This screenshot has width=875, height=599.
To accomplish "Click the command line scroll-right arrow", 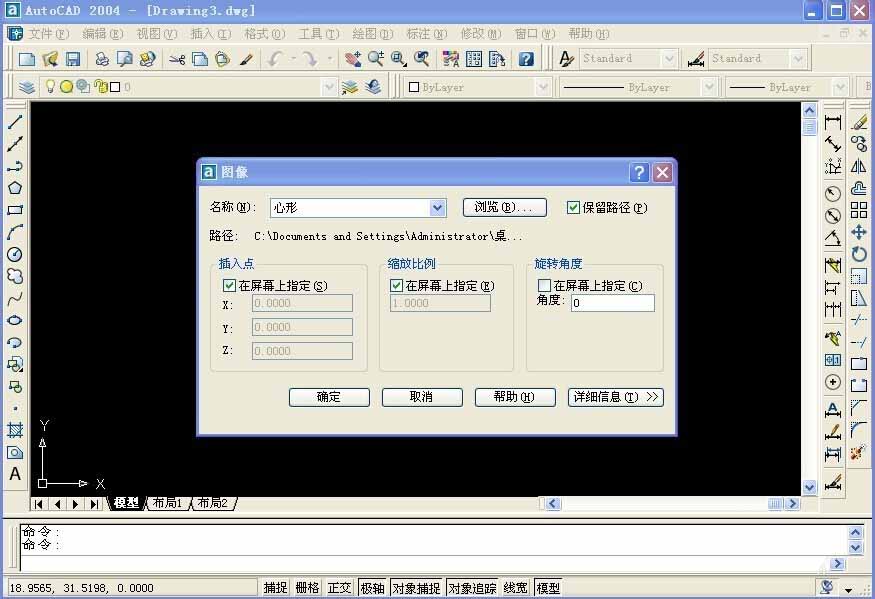I will click(837, 564).
